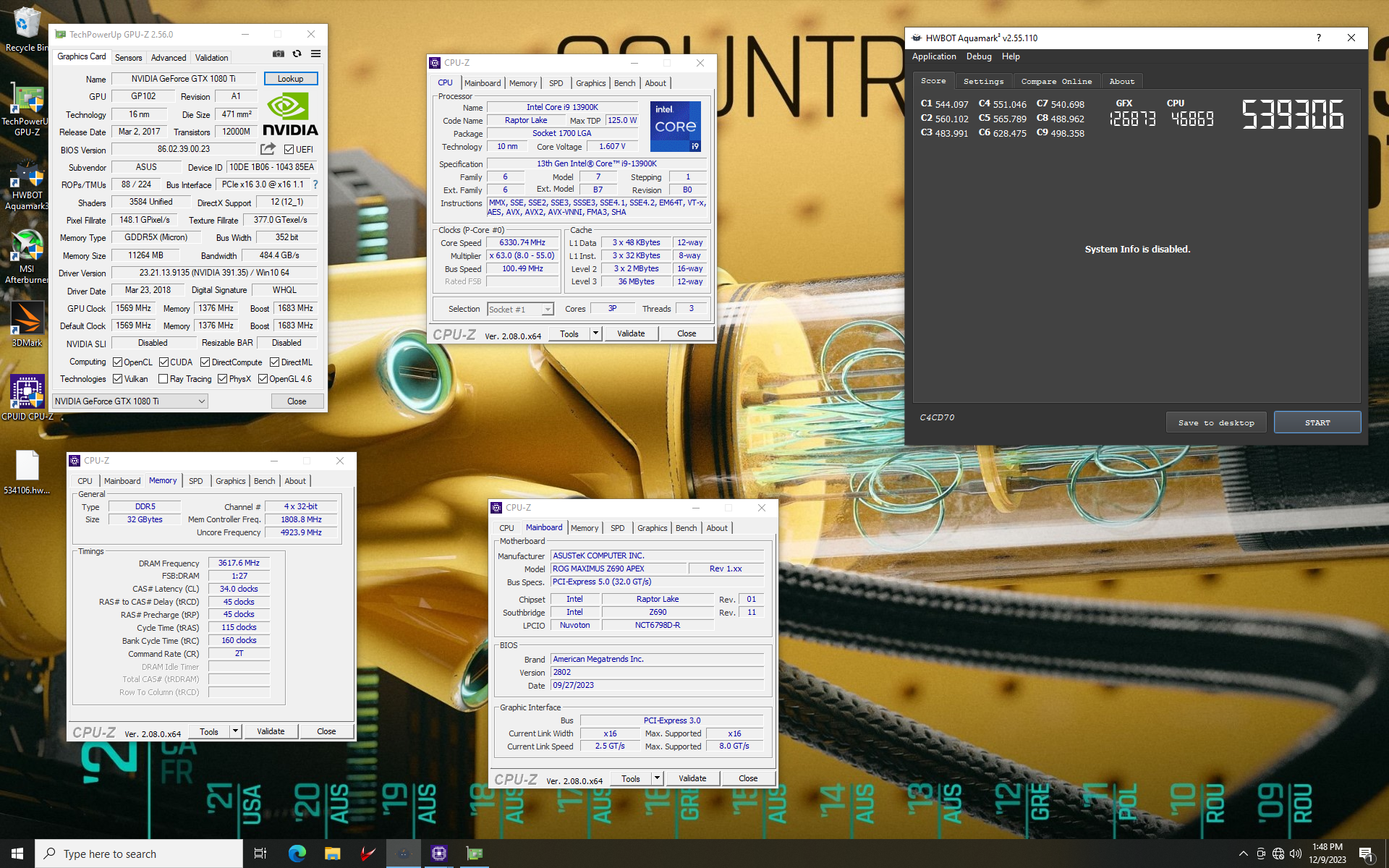Select the CPUID CPU-Z desktop icon

coord(27,397)
